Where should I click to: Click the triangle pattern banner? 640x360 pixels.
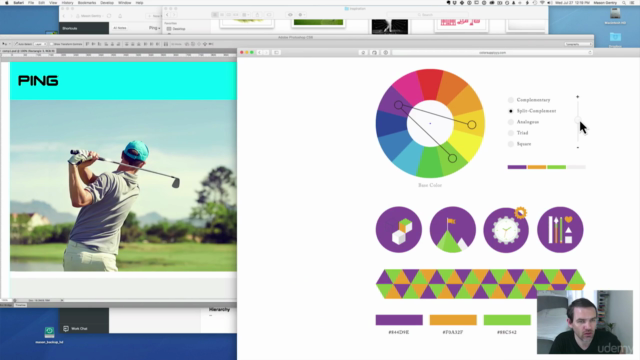[480, 284]
